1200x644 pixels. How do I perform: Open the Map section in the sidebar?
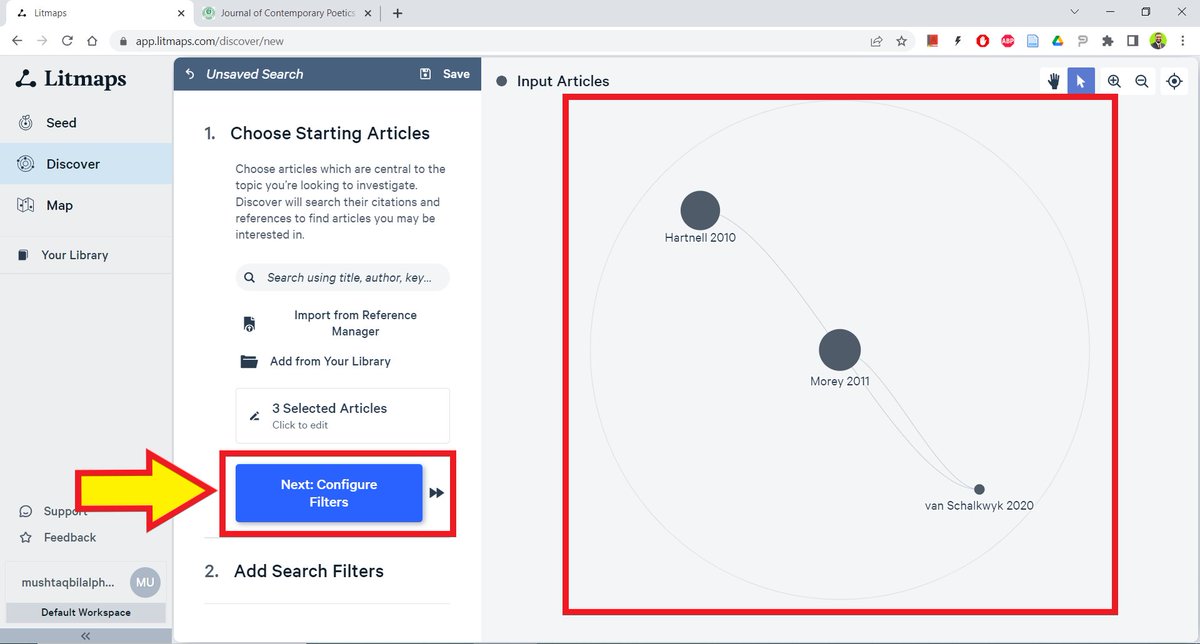tap(60, 205)
